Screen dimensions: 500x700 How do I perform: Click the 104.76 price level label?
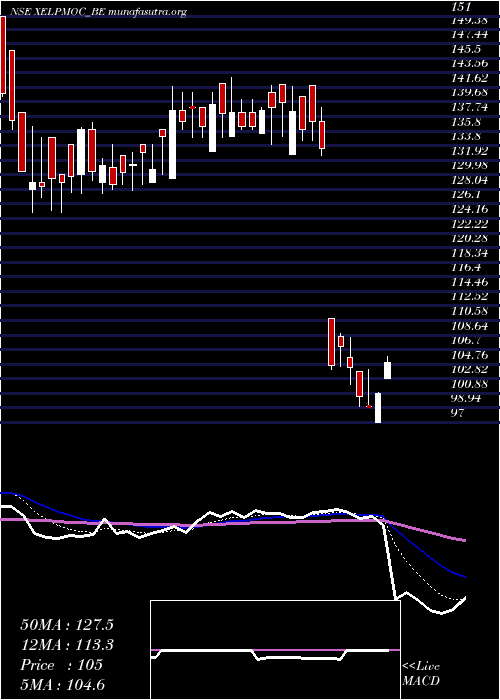470,355
